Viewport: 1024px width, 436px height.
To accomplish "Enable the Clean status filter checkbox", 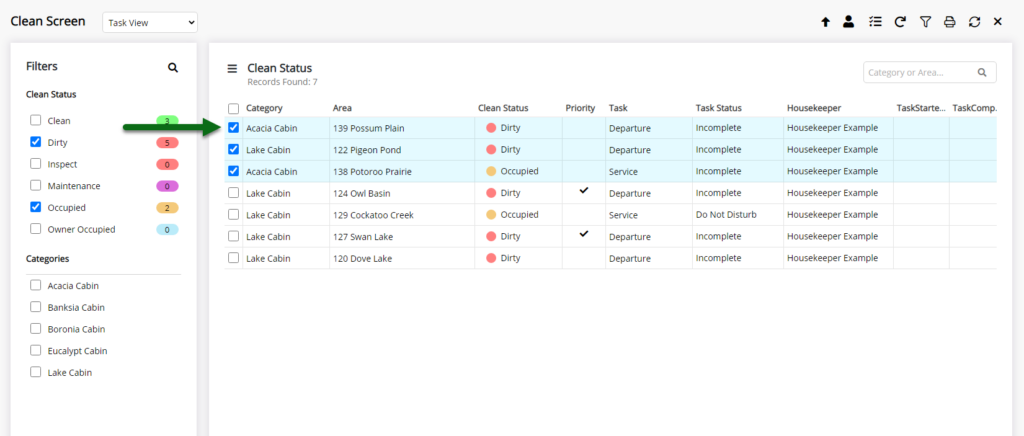I will tap(36, 120).
